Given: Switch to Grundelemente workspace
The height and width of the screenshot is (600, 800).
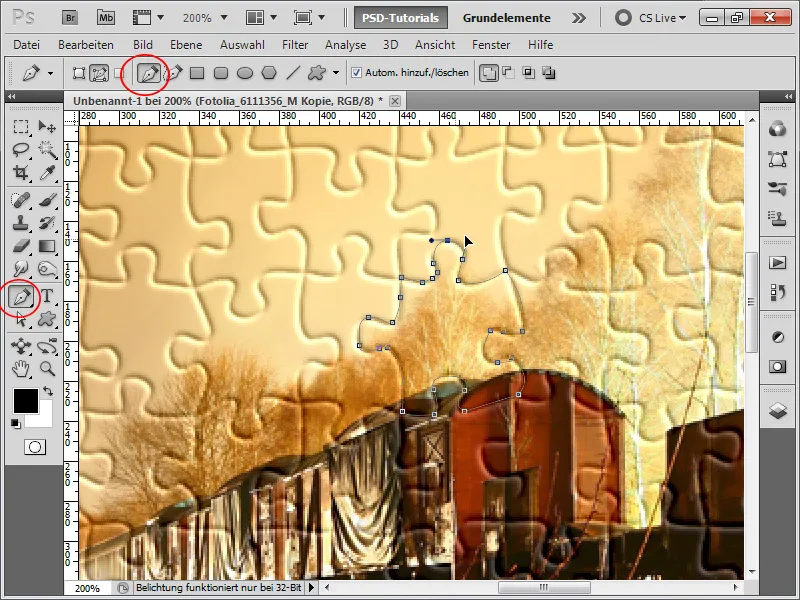Looking at the screenshot, I should click(x=507, y=18).
